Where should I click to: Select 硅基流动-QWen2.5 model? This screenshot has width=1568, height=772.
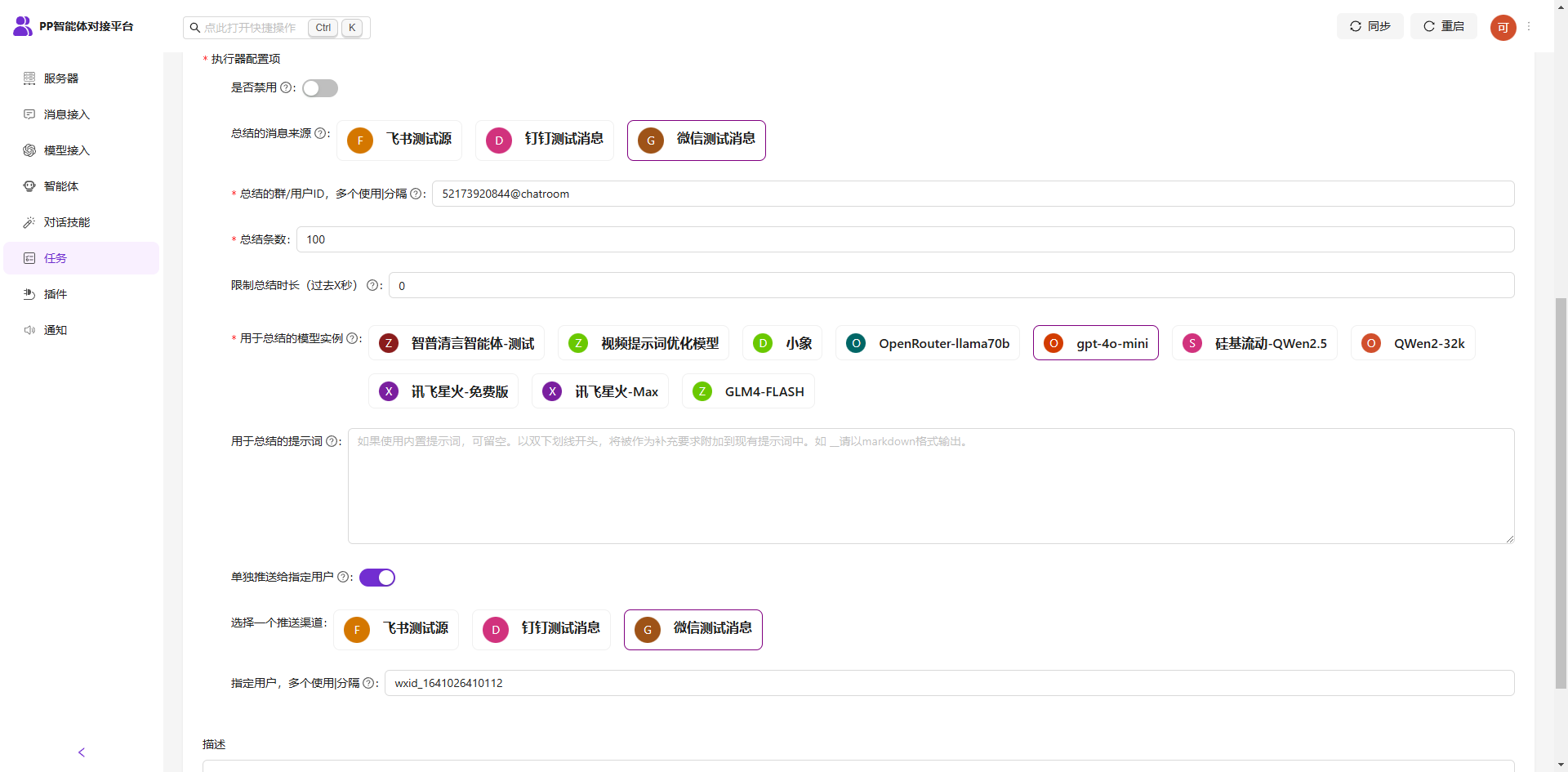pyautogui.click(x=1254, y=343)
